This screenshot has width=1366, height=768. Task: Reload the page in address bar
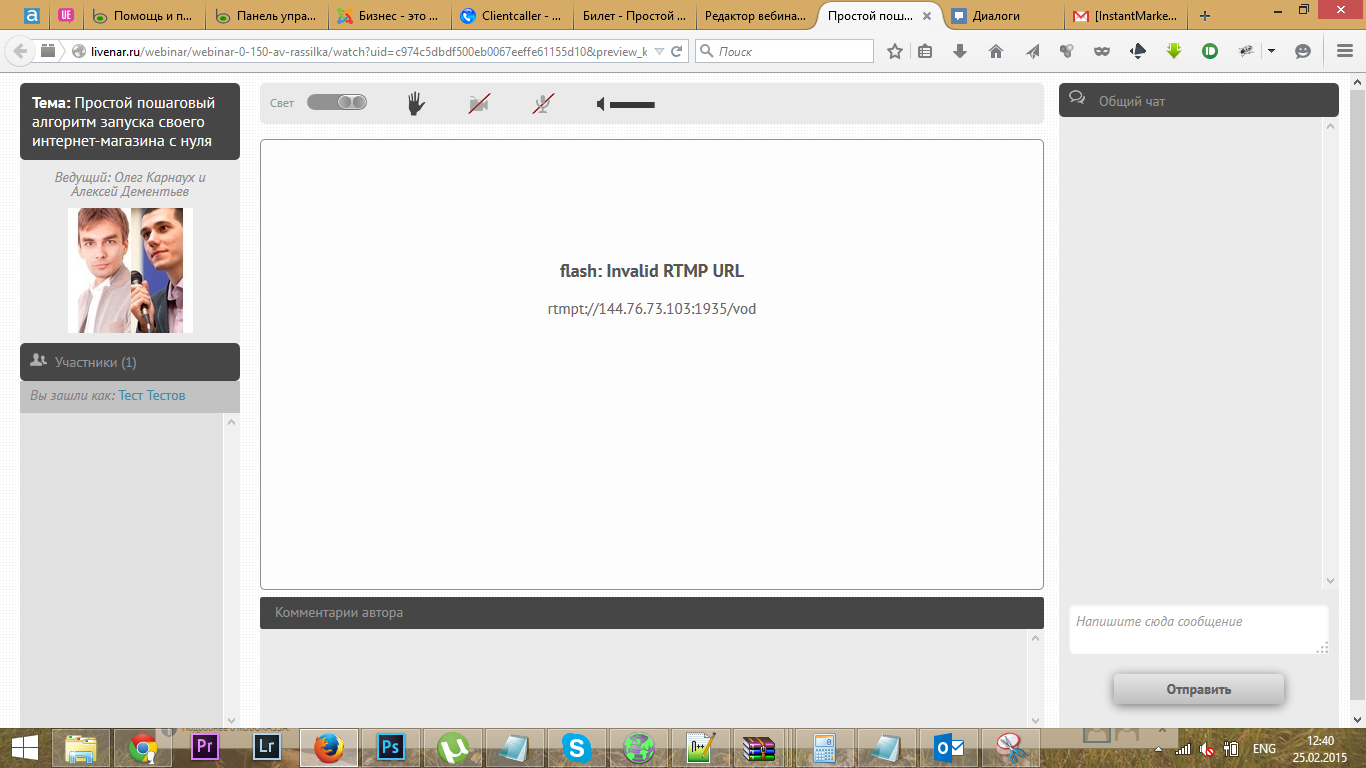click(x=677, y=51)
